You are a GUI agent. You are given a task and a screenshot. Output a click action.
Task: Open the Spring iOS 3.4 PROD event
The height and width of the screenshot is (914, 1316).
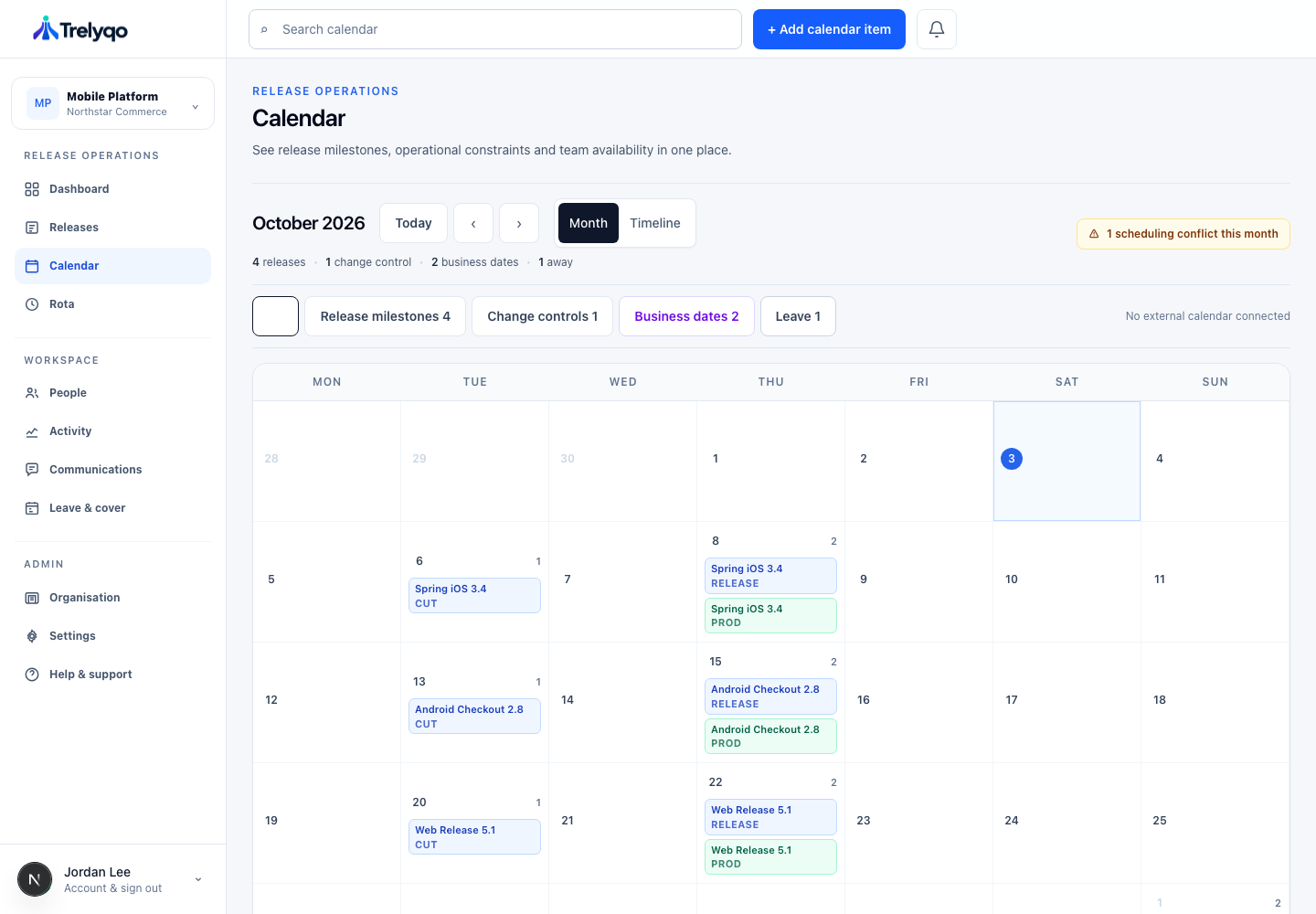pyautogui.click(x=770, y=616)
